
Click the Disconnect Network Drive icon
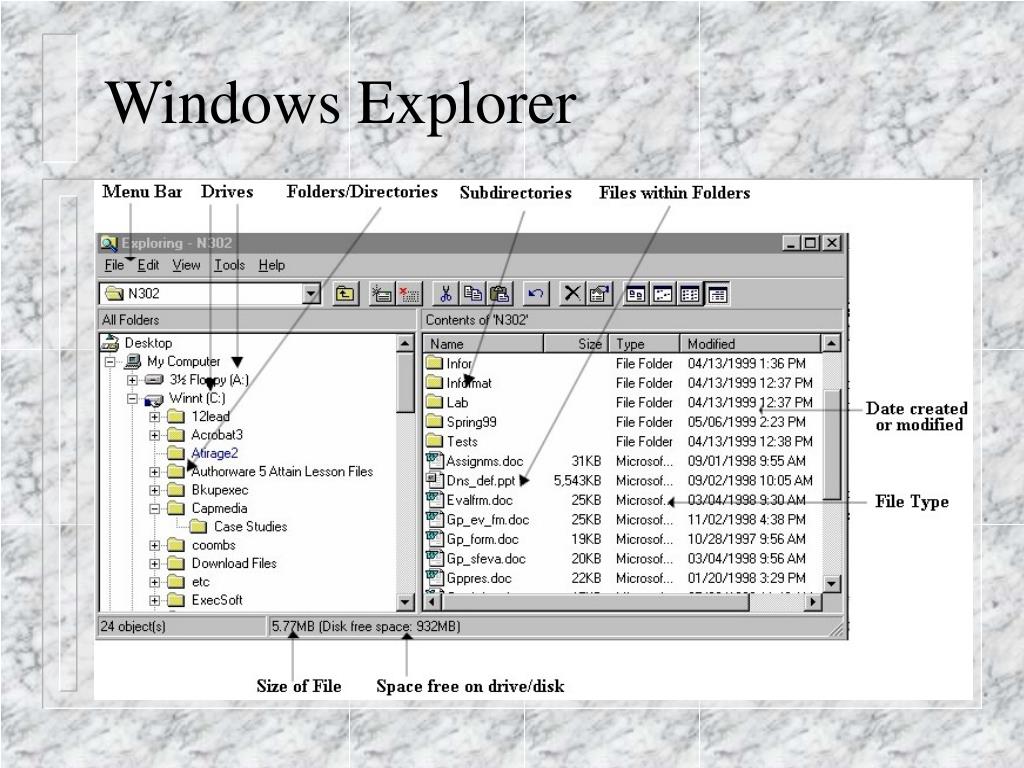click(409, 294)
